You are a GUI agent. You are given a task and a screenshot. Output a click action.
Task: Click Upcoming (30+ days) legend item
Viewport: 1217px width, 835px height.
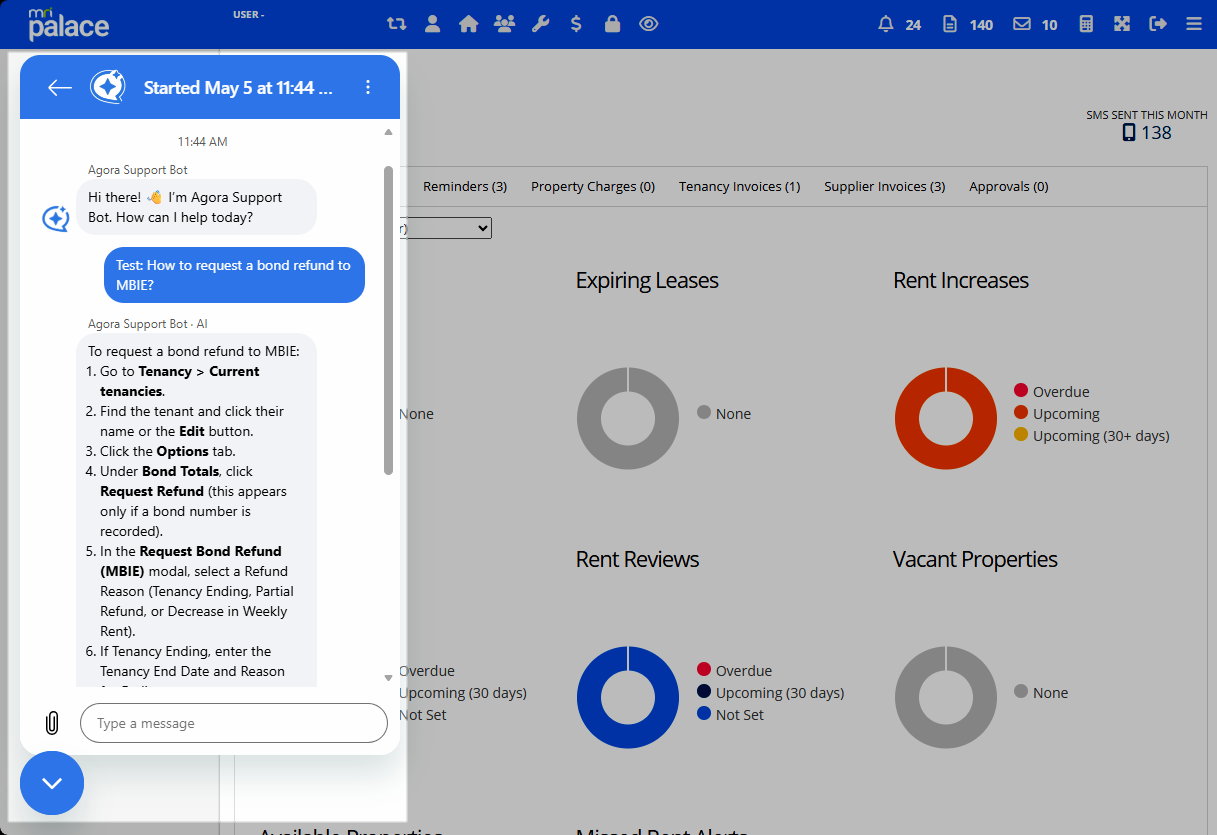click(x=1092, y=436)
